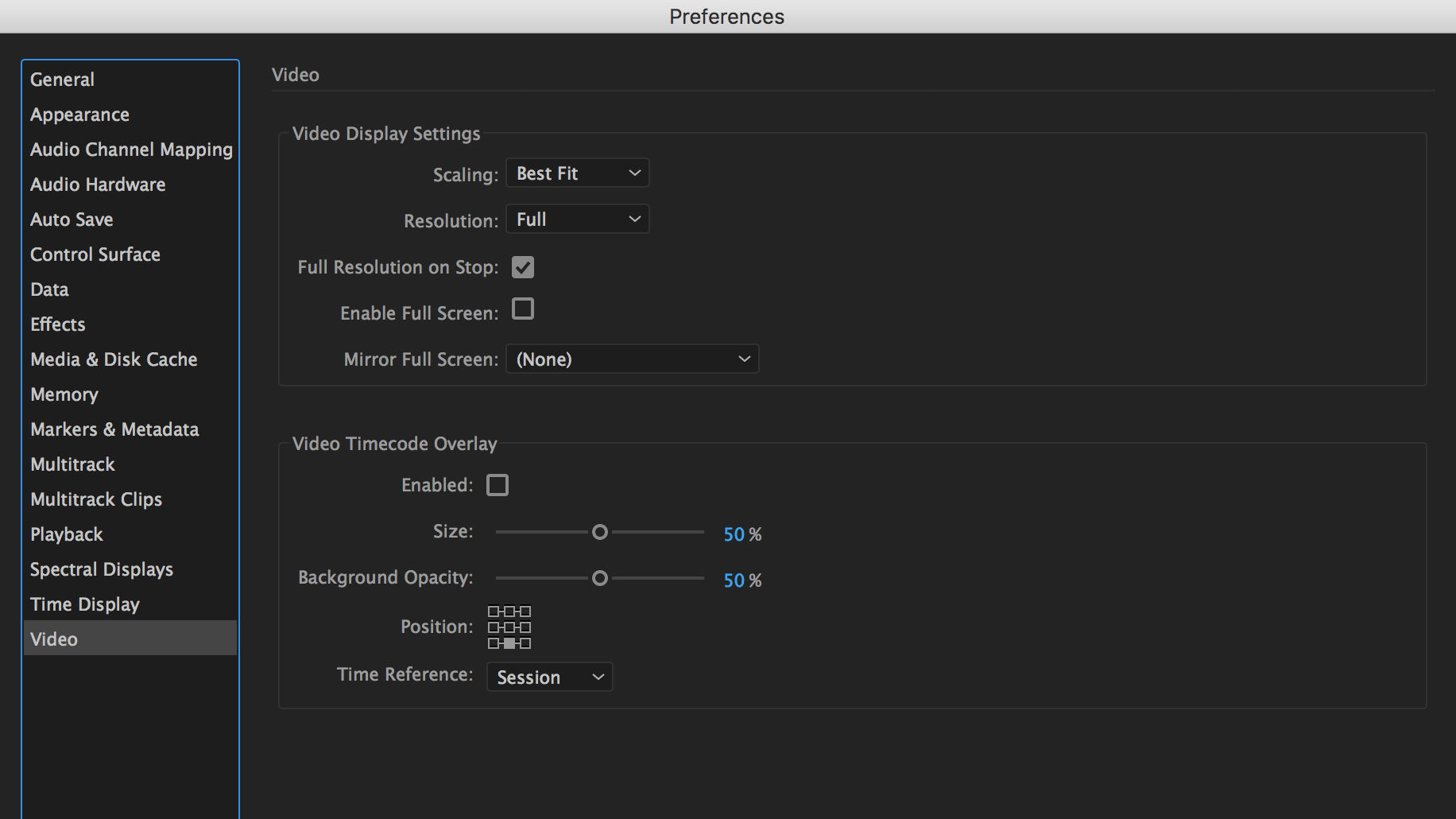
Task: Select Playback in the sidebar
Action: click(x=66, y=534)
